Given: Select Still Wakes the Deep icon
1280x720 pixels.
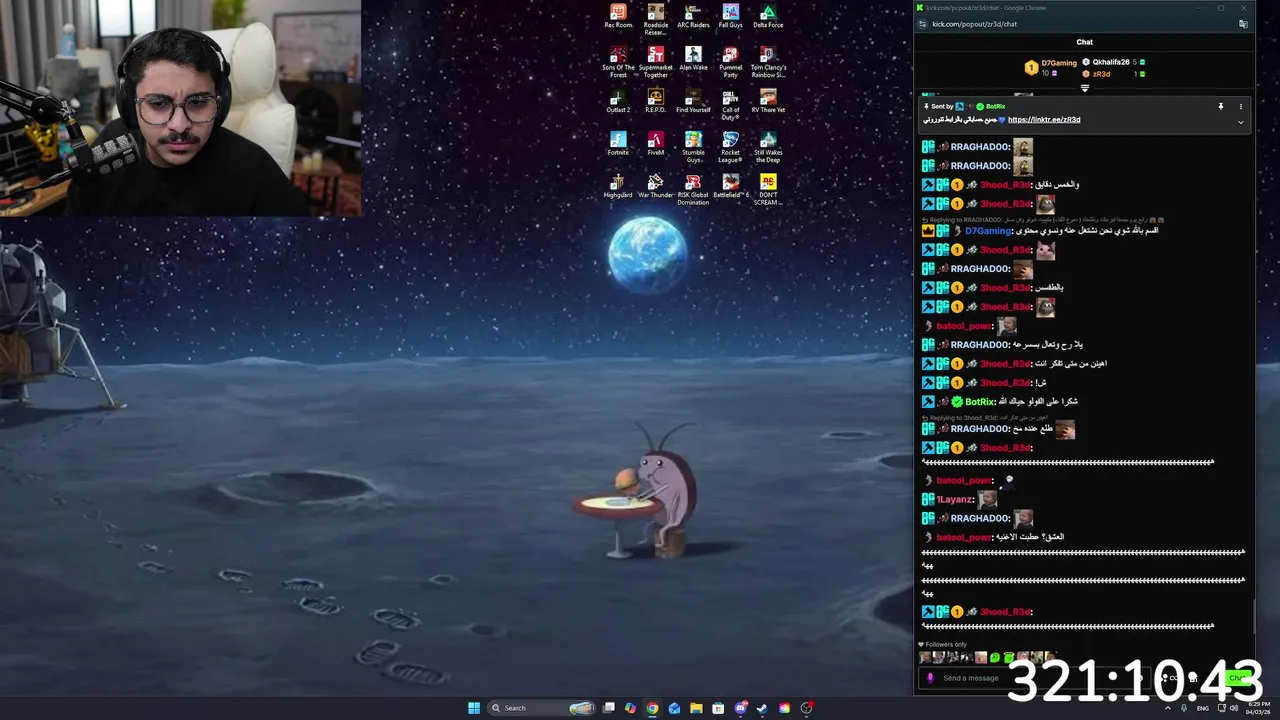Looking at the screenshot, I should (768, 147).
